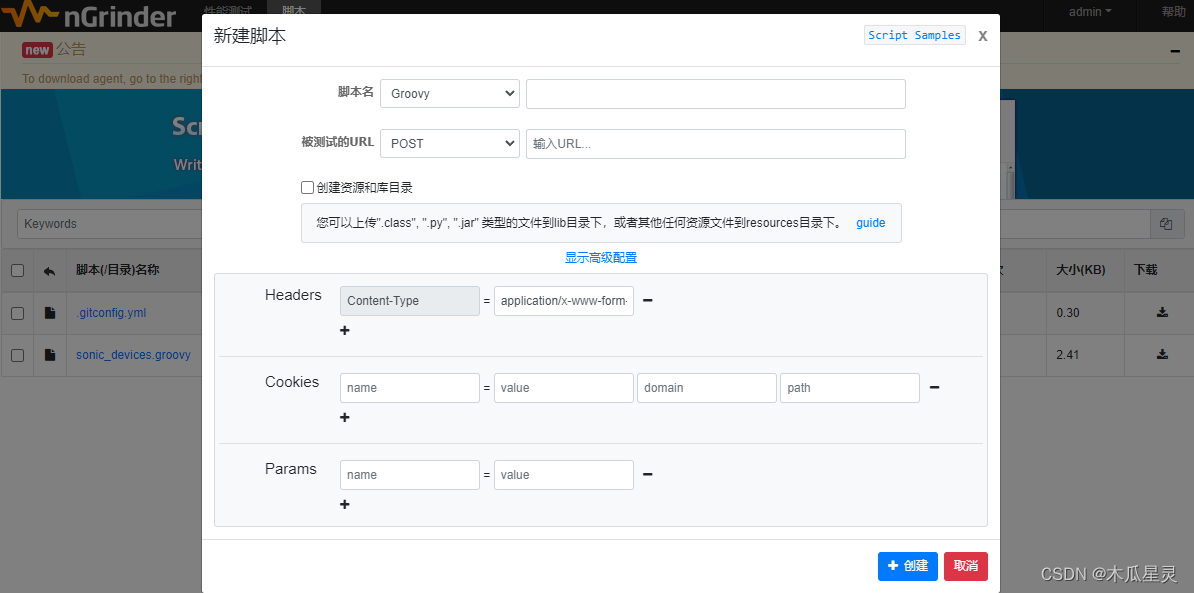Enable the 创建资源和库目录 checkbox
The image size is (1194, 593).
click(307, 187)
